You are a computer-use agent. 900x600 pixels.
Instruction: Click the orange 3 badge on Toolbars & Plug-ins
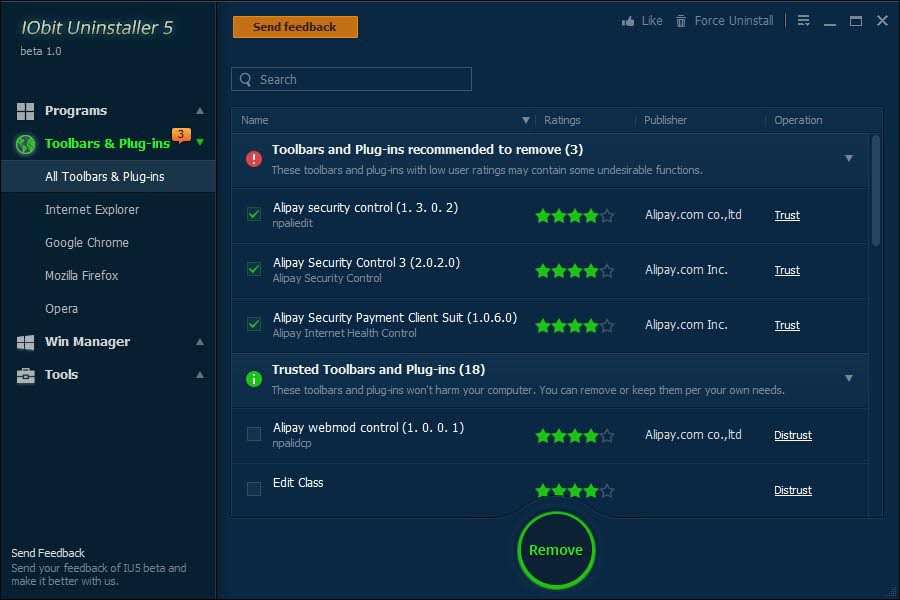point(181,135)
